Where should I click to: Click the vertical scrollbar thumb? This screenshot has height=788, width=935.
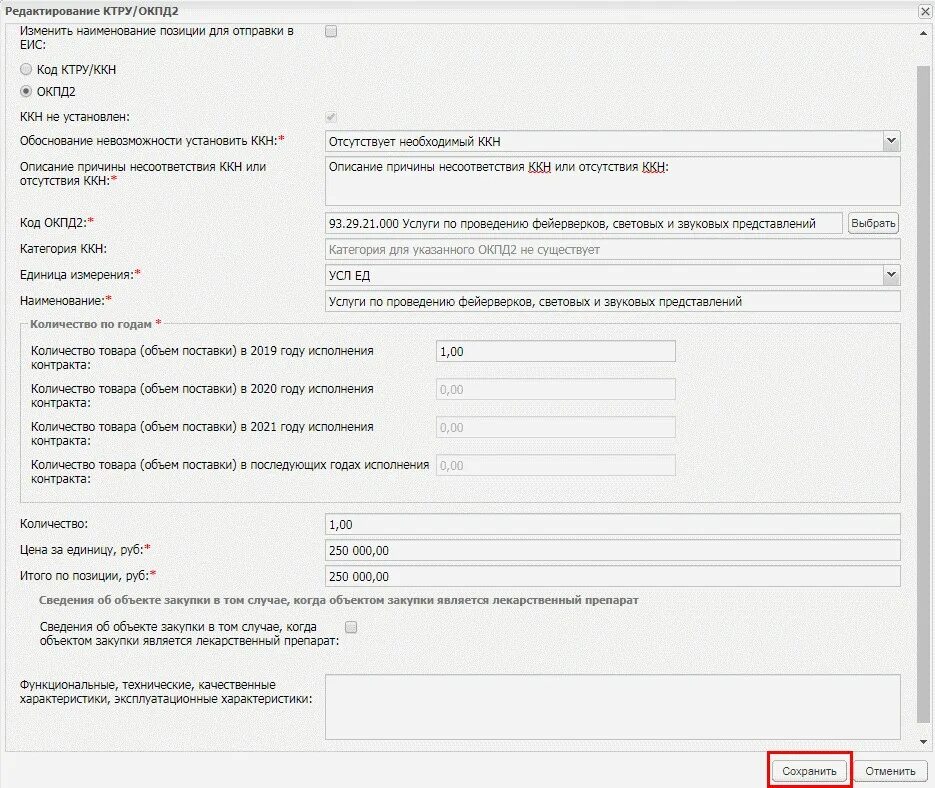coord(923,394)
